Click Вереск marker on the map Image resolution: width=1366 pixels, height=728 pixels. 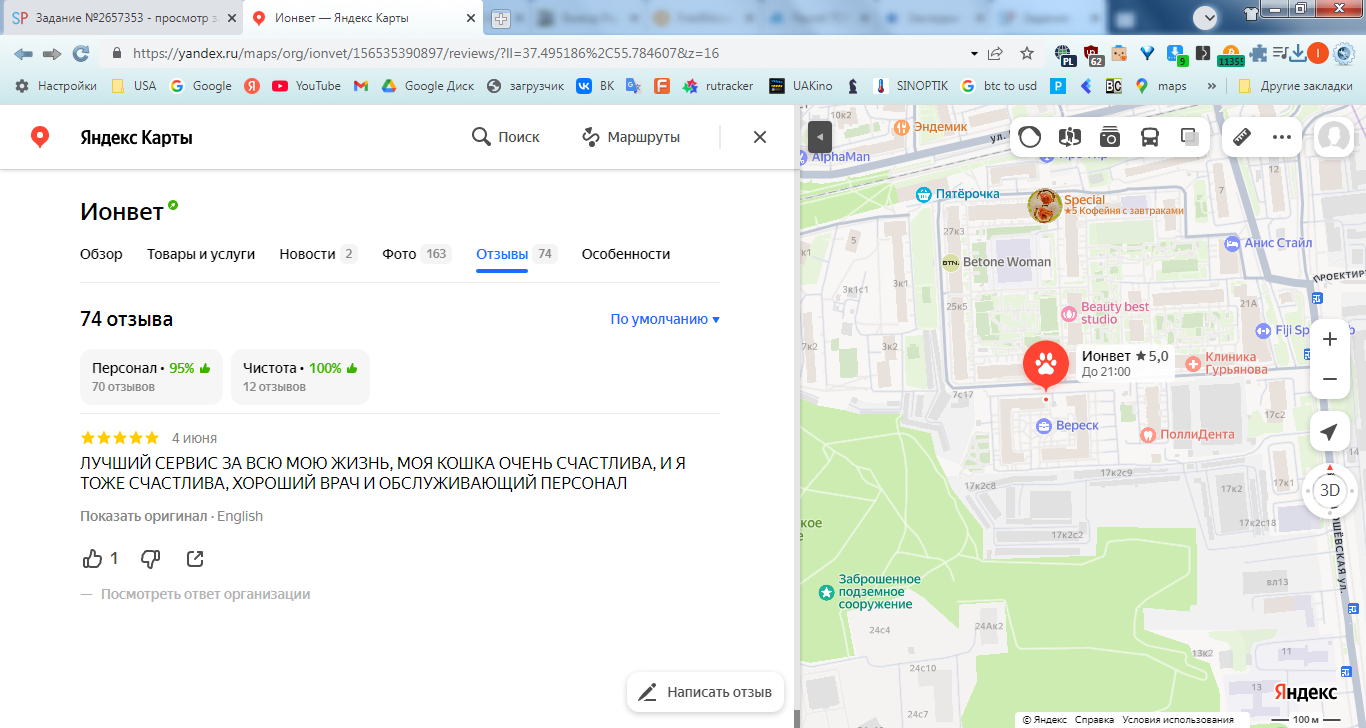pos(1067,426)
